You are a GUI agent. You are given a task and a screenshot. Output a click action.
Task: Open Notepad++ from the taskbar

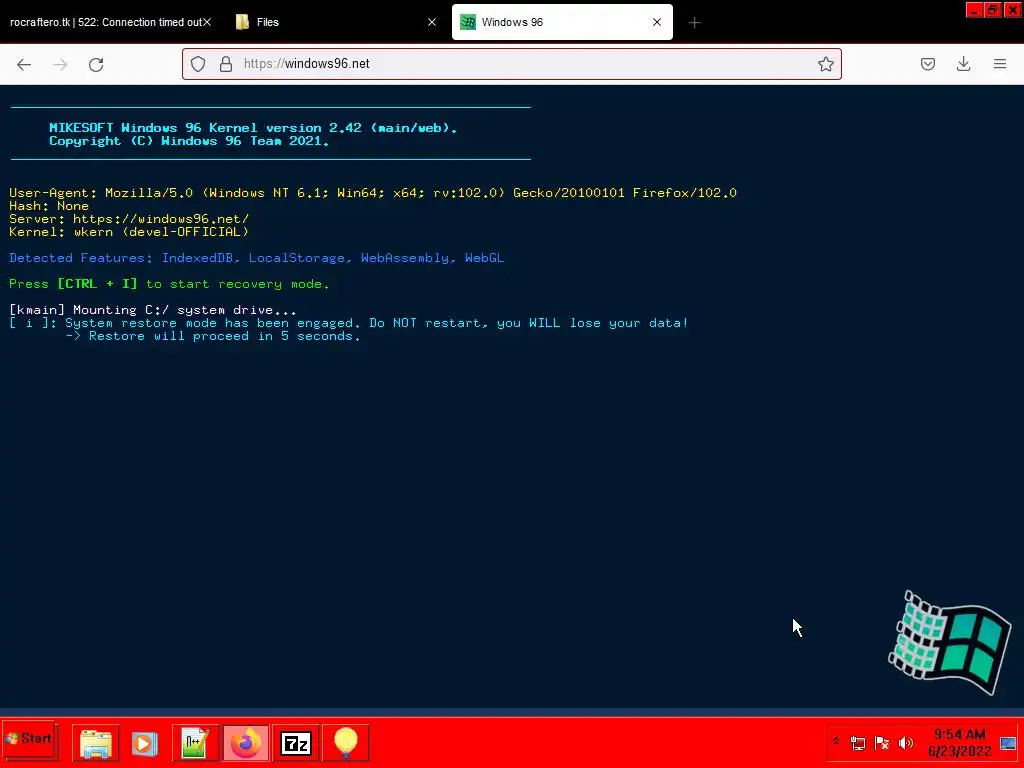pos(195,743)
